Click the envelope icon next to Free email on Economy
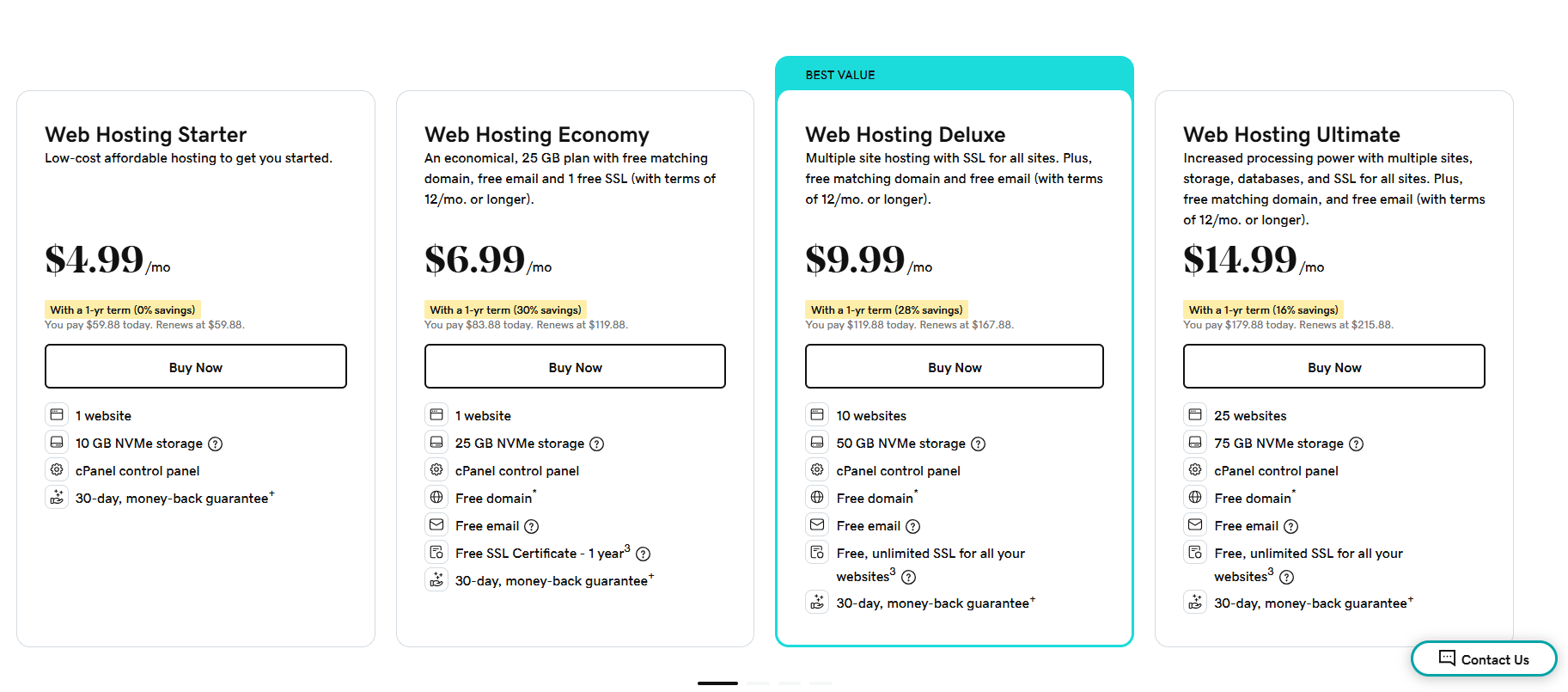The height and width of the screenshot is (692, 1568). coord(436,524)
